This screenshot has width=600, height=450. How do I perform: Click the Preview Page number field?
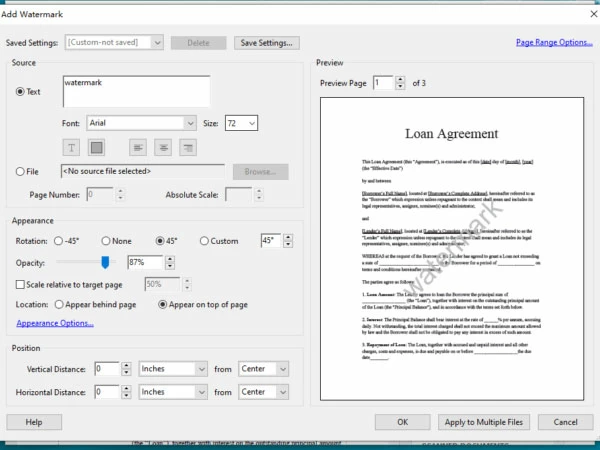(x=383, y=83)
